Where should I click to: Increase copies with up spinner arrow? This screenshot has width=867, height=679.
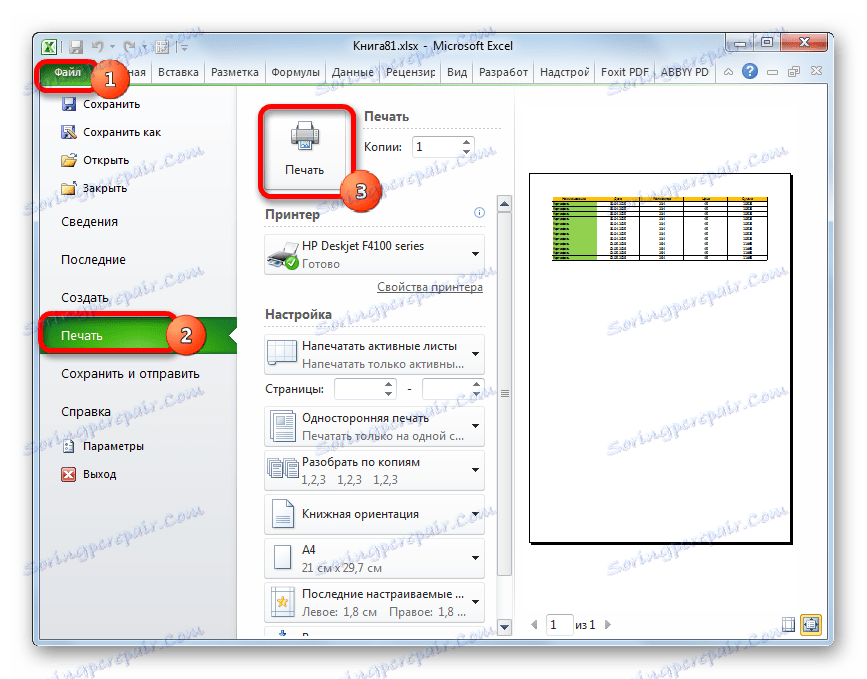(467, 142)
